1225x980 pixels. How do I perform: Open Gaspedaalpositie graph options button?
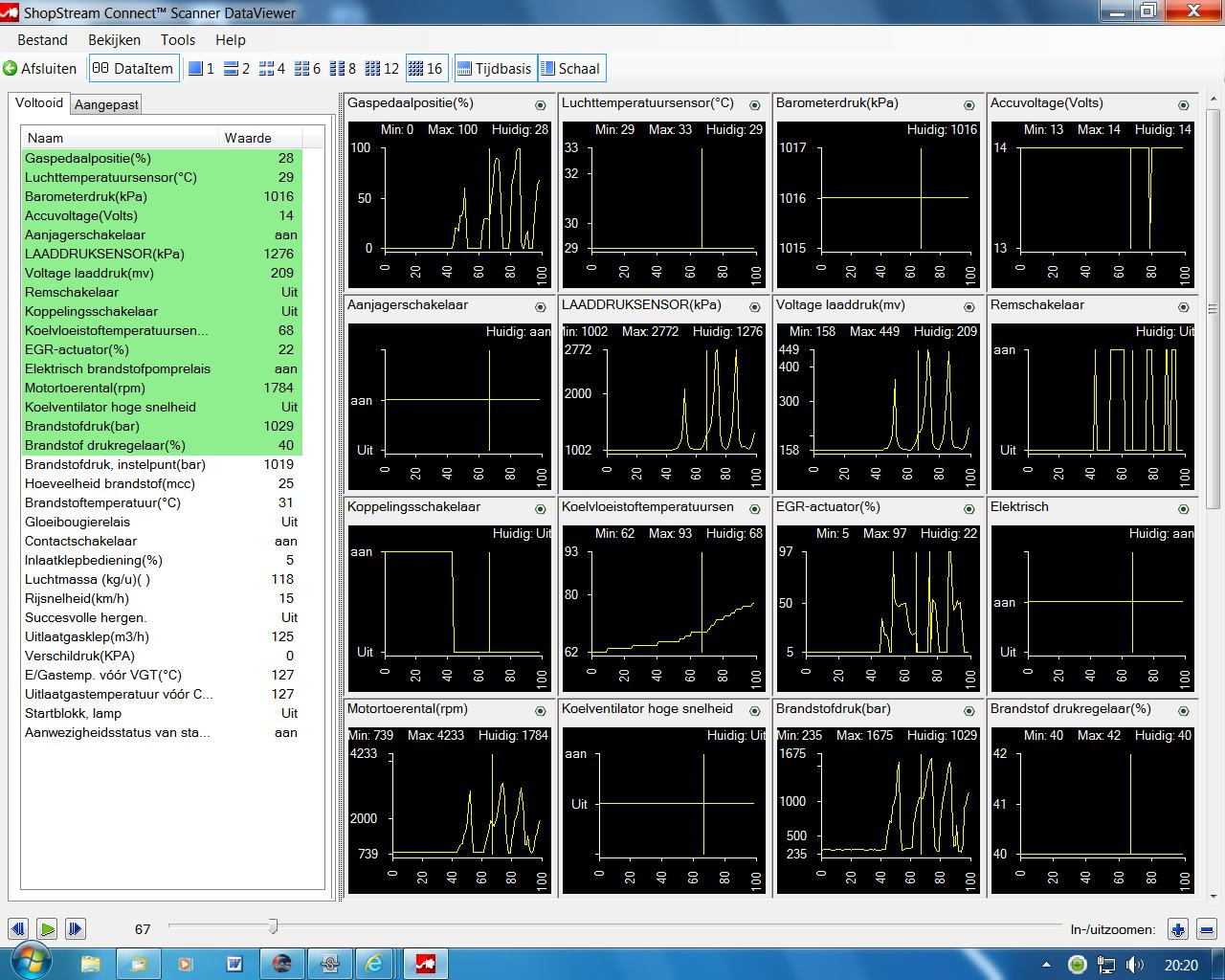point(541,105)
